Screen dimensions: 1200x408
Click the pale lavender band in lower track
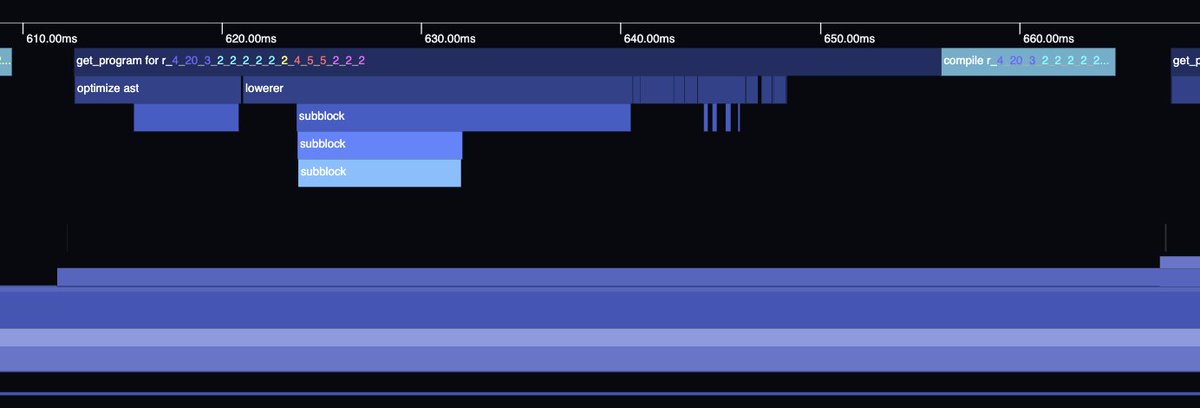coord(600,337)
